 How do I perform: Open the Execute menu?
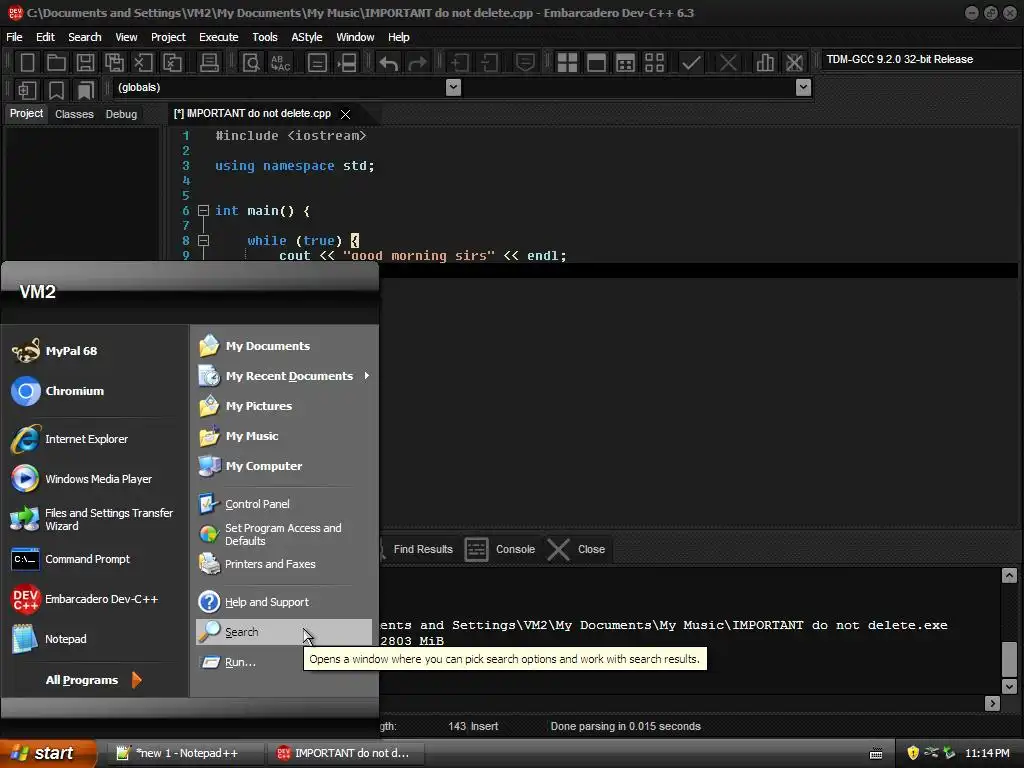(219, 37)
